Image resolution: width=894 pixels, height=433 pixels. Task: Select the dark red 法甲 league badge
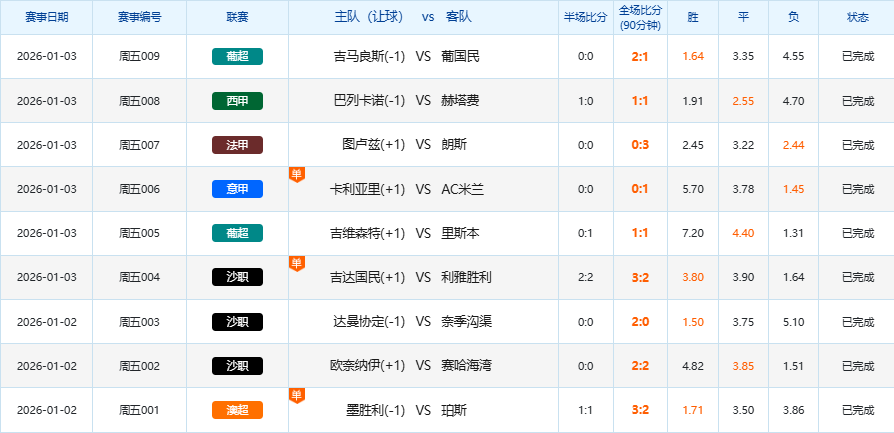[237, 145]
